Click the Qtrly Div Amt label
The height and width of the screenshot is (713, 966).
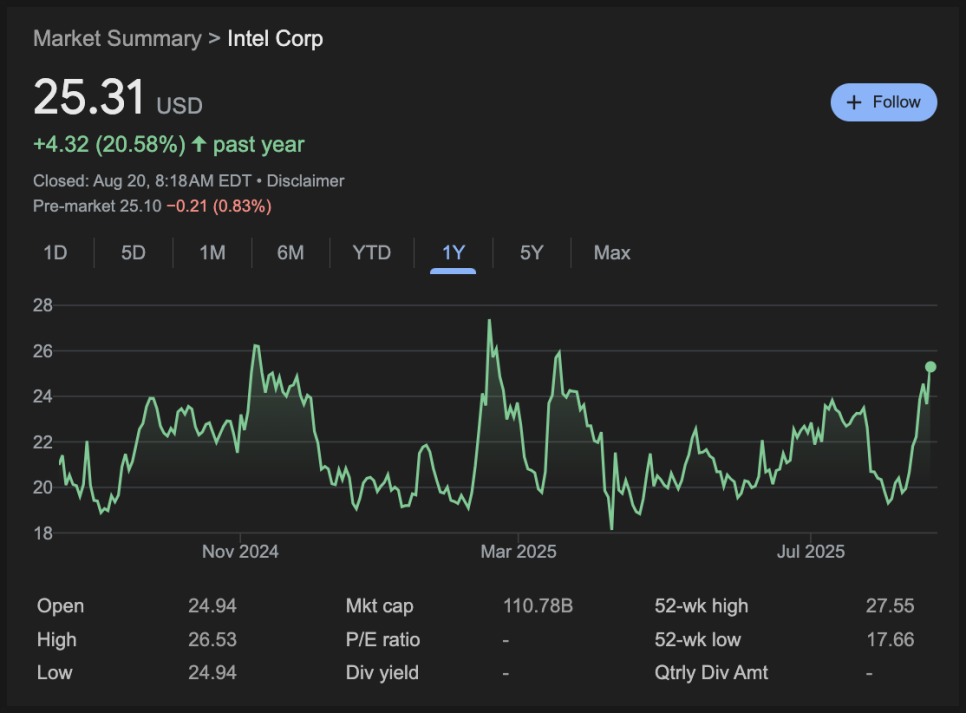pyautogui.click(x=711, y=673)
